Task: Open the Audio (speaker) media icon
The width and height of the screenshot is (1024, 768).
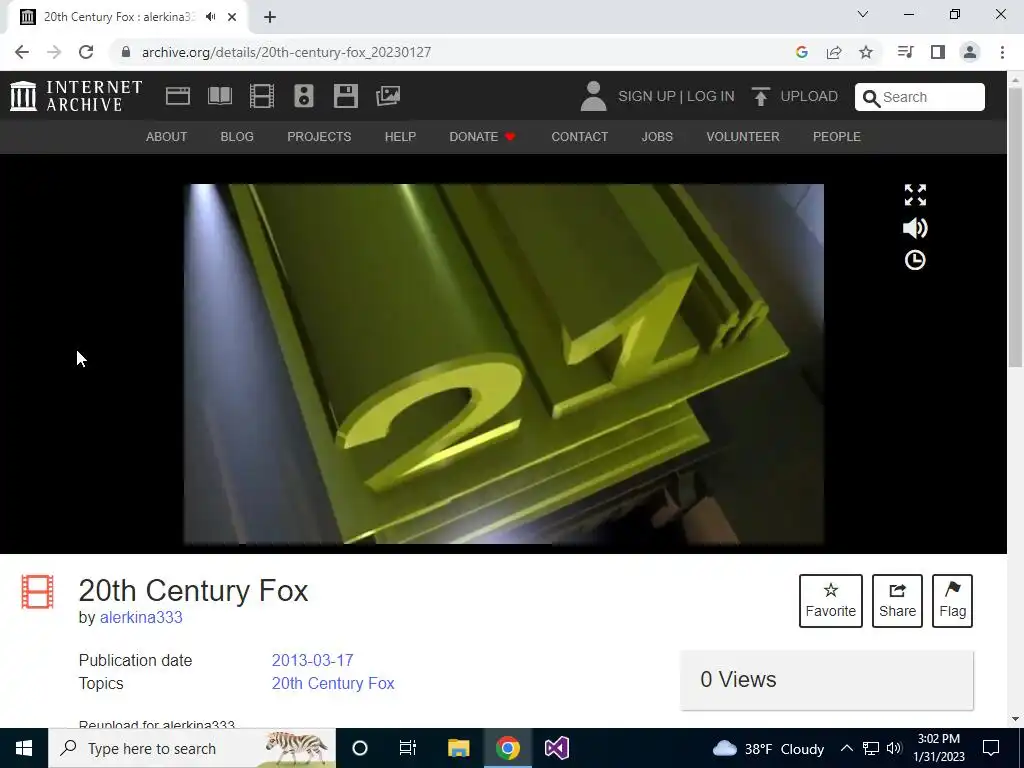Action: 304,96
